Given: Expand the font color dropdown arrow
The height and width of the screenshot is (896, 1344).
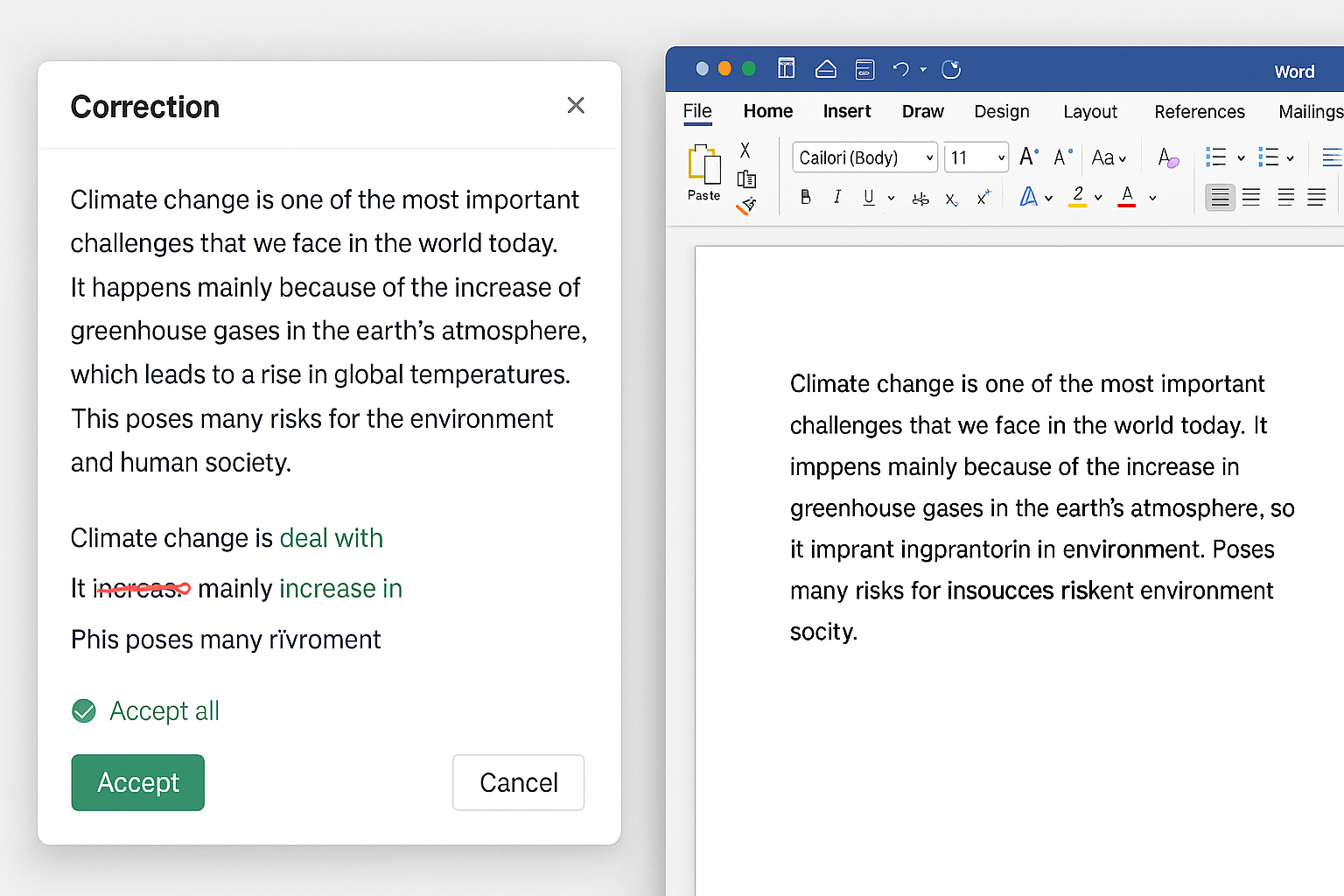Looking at the screenshot, I should click(x=1152, y=198).
